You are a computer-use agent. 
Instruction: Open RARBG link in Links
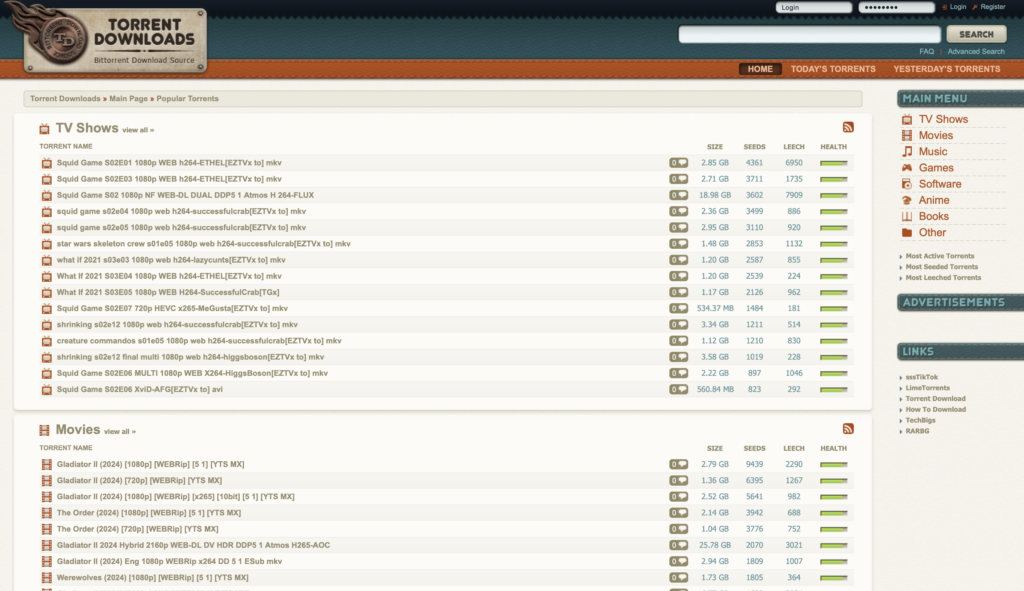pyautogui.click(x=917, y=431)
